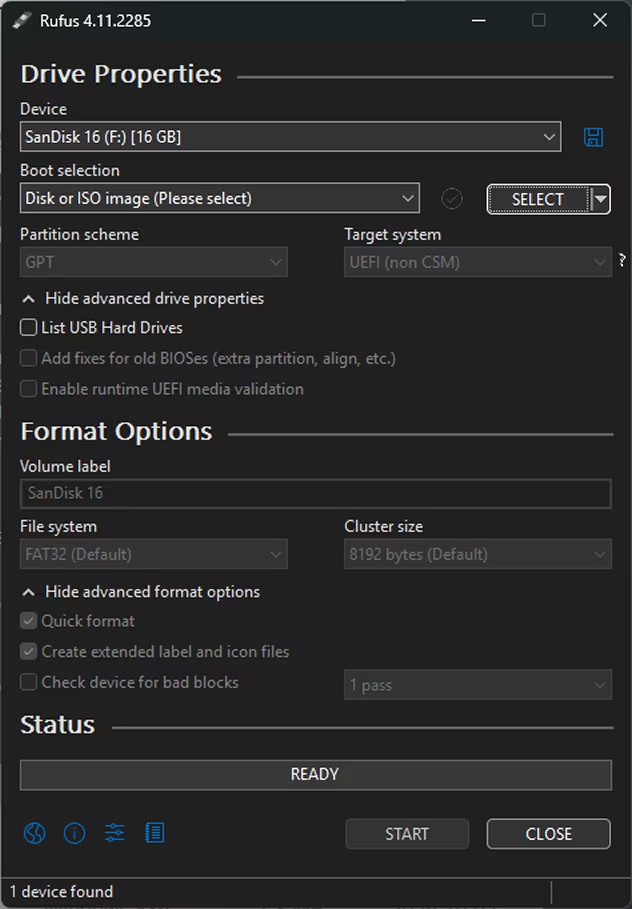This screenshot has width=632, height=909.
Task: Click the SELECT button split arrow
Action: [600, 199]
